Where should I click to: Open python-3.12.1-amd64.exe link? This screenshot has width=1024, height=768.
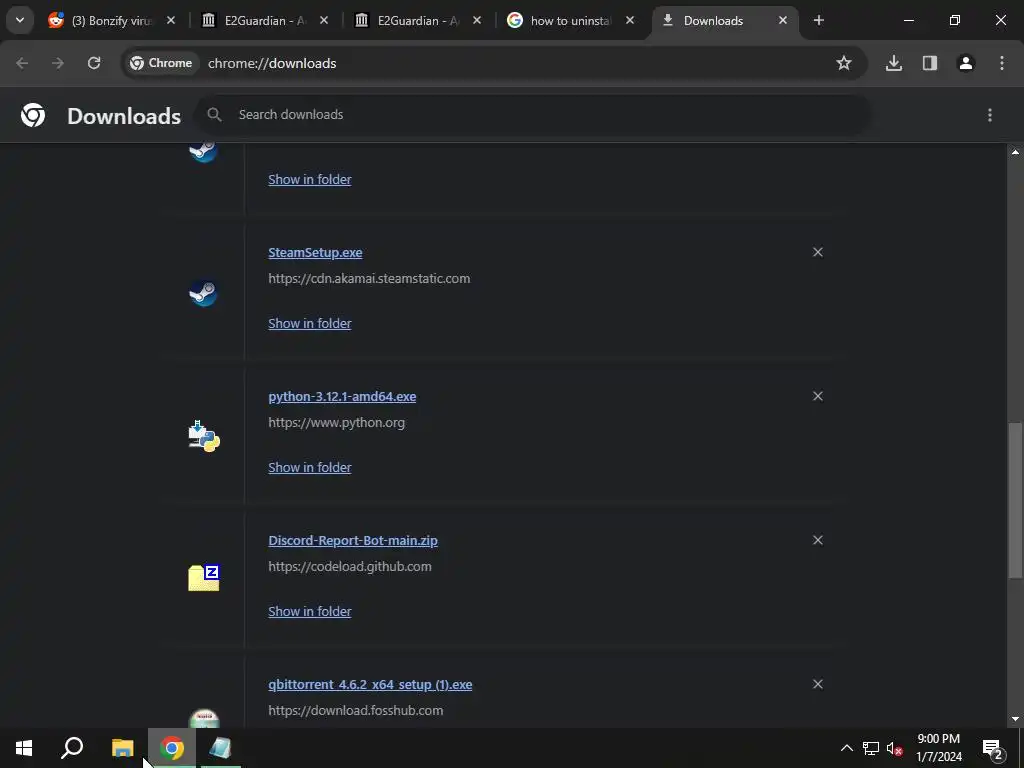342,396
